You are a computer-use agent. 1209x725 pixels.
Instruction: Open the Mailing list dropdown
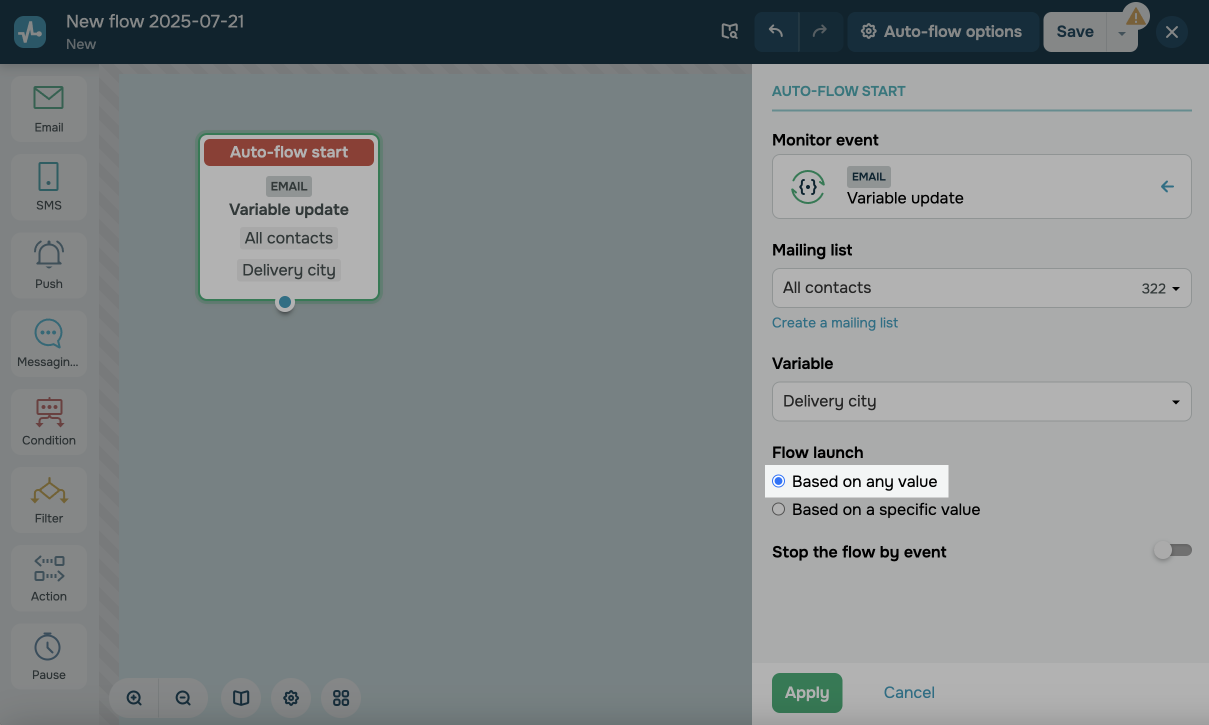pos(981,288)
